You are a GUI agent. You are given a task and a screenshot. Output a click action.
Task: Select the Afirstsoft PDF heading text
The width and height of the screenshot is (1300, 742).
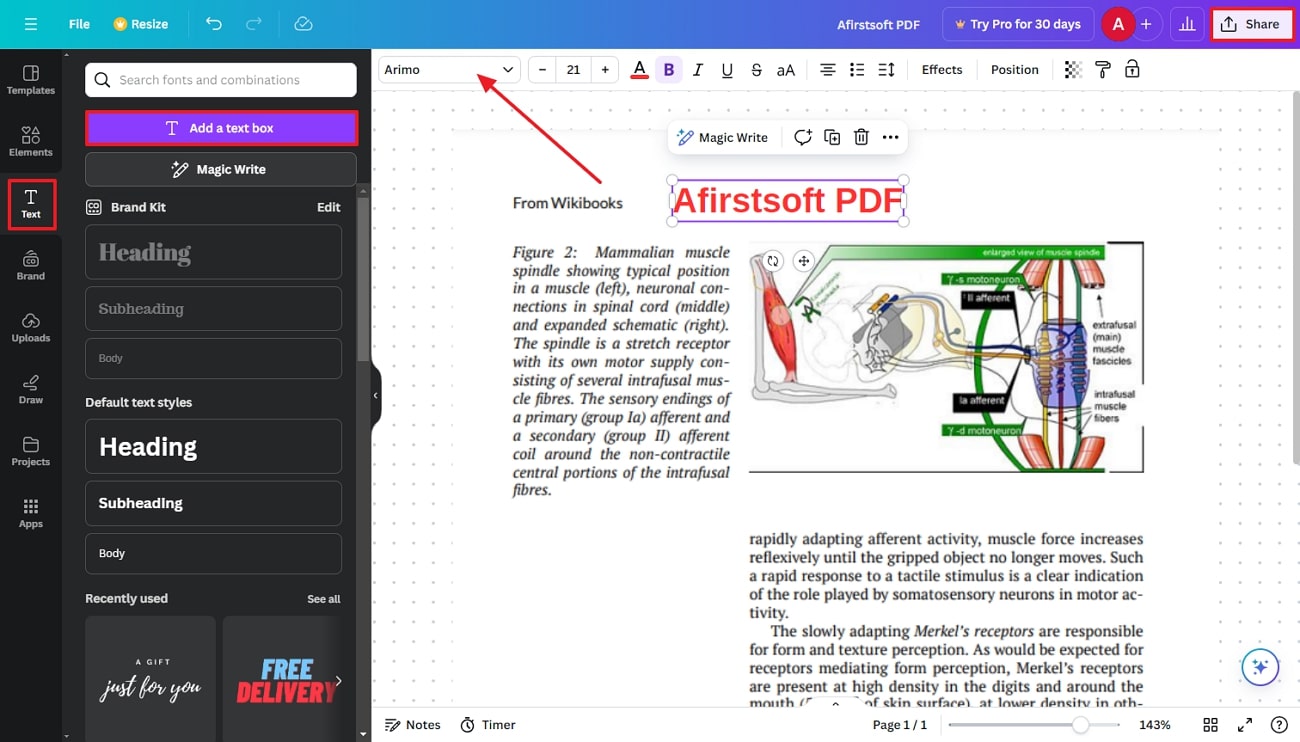788,200
